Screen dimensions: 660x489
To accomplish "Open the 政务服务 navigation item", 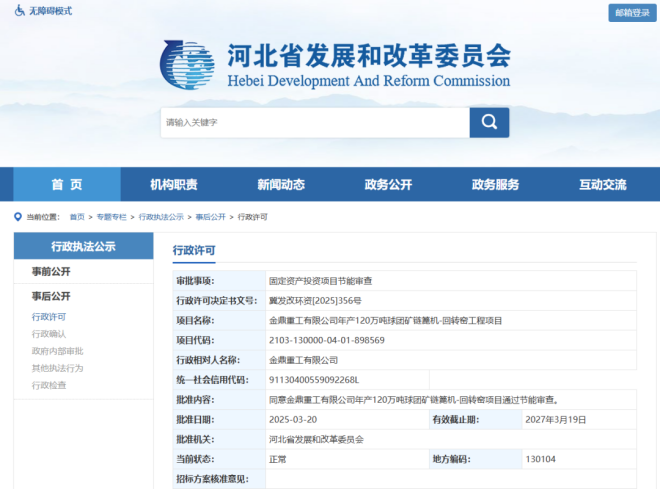I will tap(495, 184).
